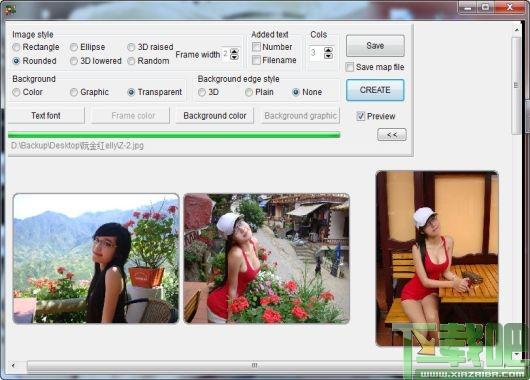Click the vertical scrollbar thumb
Viewport: 530px width, 380px height.
(x=516, y=85)
